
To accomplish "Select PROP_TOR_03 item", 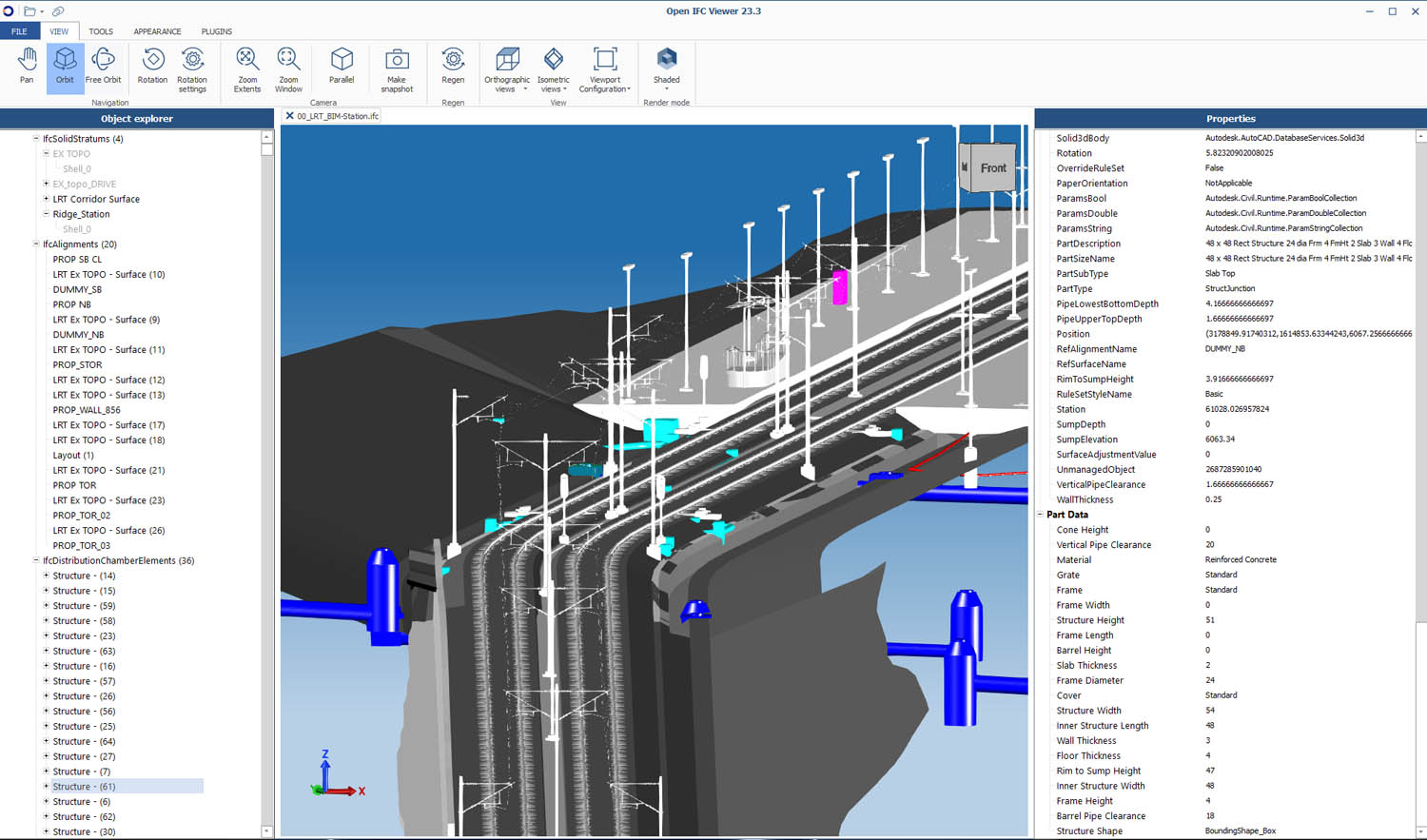I will pos(82,546).
